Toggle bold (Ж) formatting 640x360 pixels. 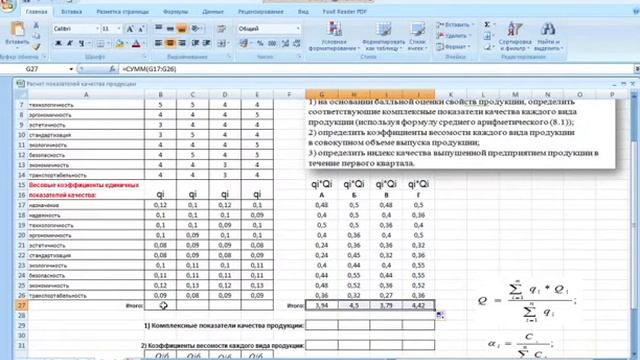coord(58,43)
